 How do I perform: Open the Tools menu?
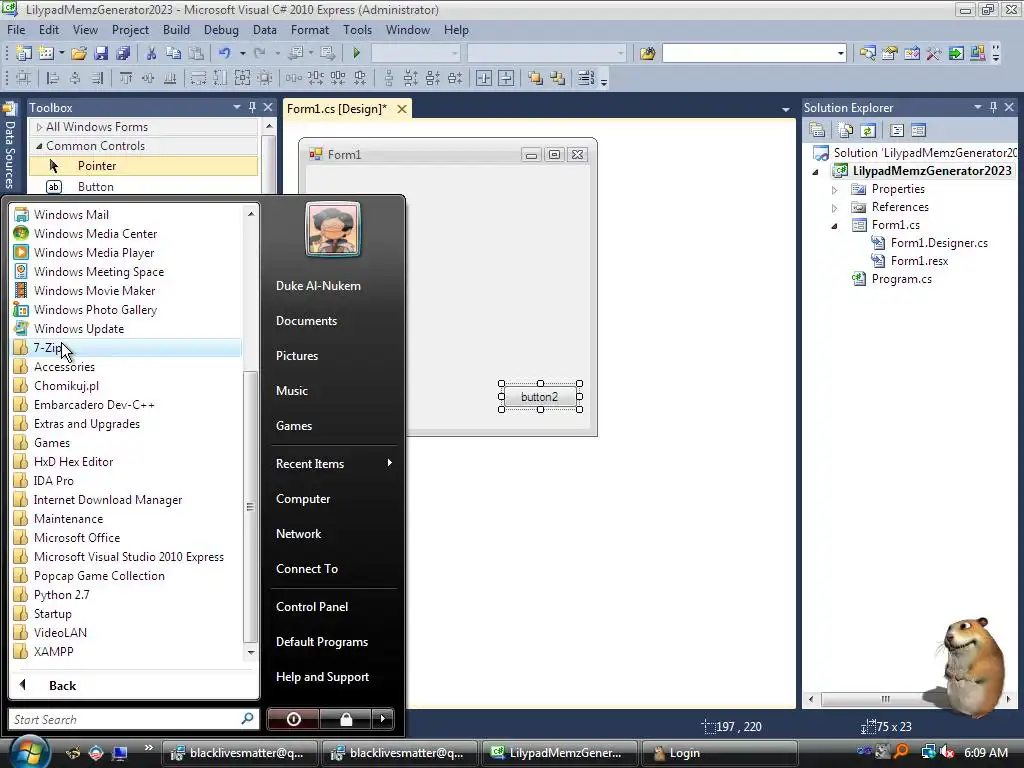pyautogui.click(x=357, y=30)
